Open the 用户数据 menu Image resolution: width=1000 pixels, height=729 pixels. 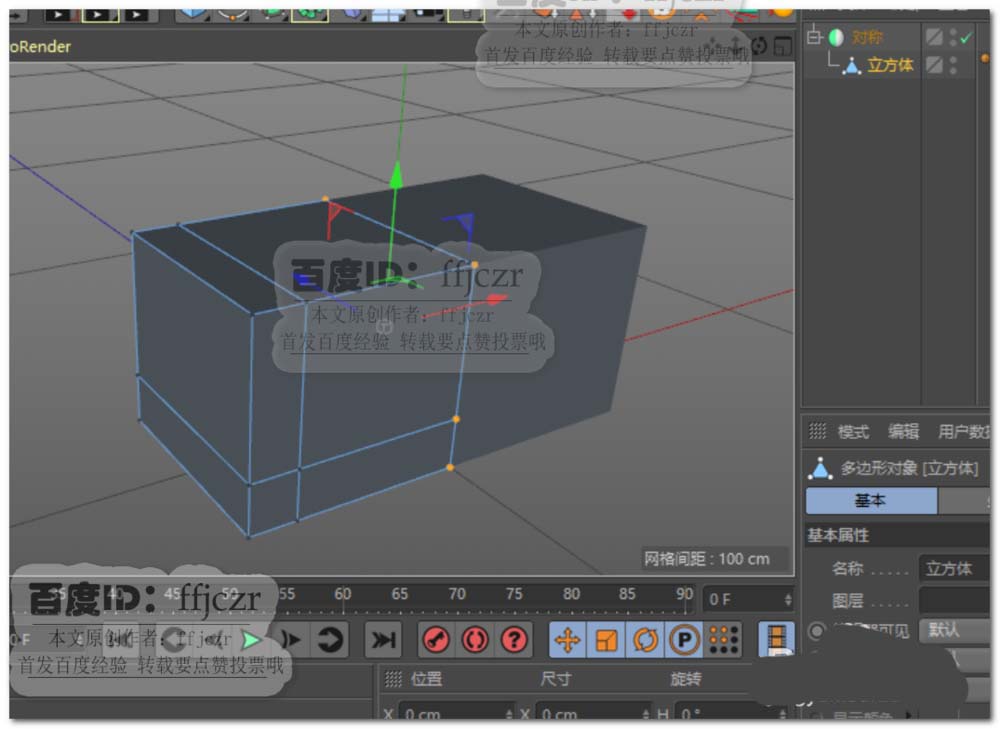tap(963, 432)
